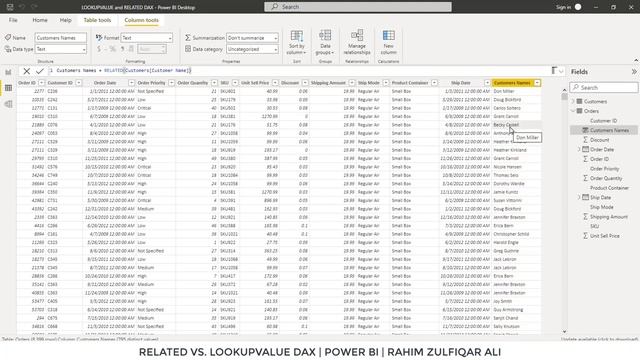The height and width of the screenshot is (360, 640).
Task: Click the decimal places Auto stepper
Action: (x=152, y=49)
